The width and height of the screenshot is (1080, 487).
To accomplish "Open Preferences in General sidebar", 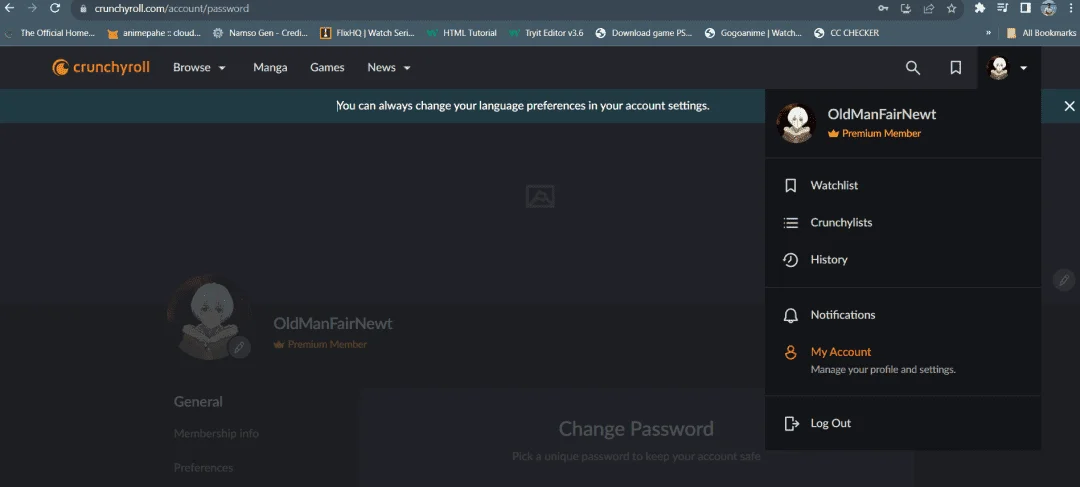I will point(203,467).
